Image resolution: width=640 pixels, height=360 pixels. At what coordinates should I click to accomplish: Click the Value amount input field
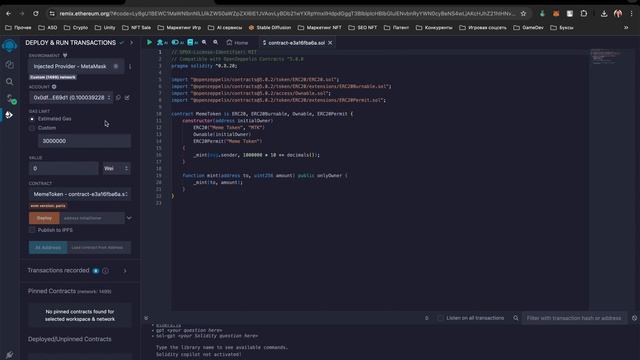point(64,168)
